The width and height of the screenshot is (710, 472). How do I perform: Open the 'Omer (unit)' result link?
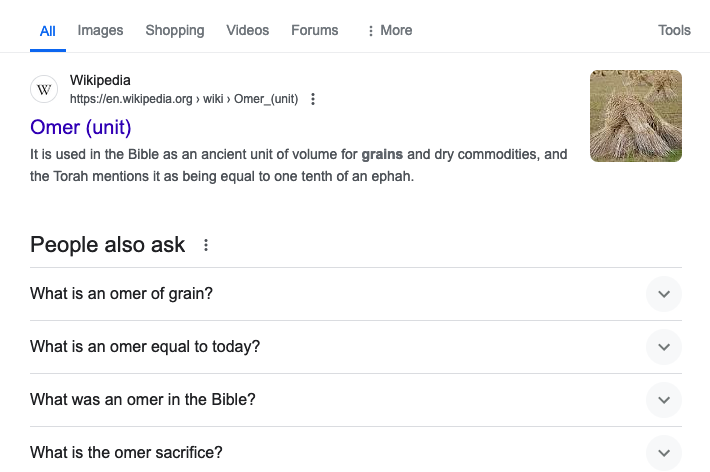click(x=81, y=127)
